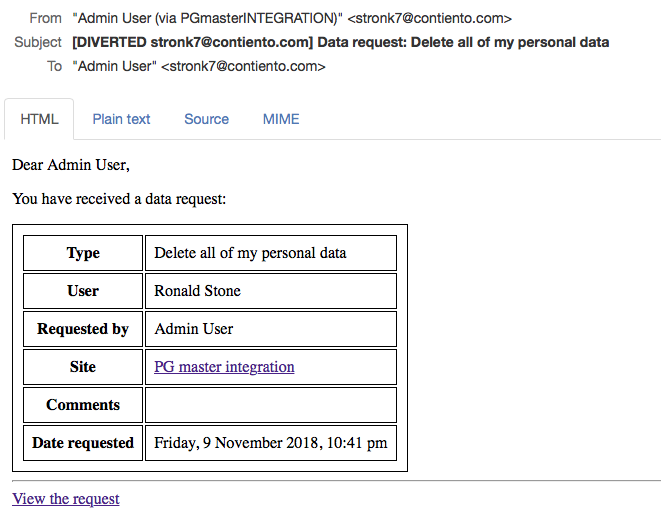The width and height of the screenshot is (661, 526).
Task: Switch to the HTML tab
Action: click(x=39, y=119)
